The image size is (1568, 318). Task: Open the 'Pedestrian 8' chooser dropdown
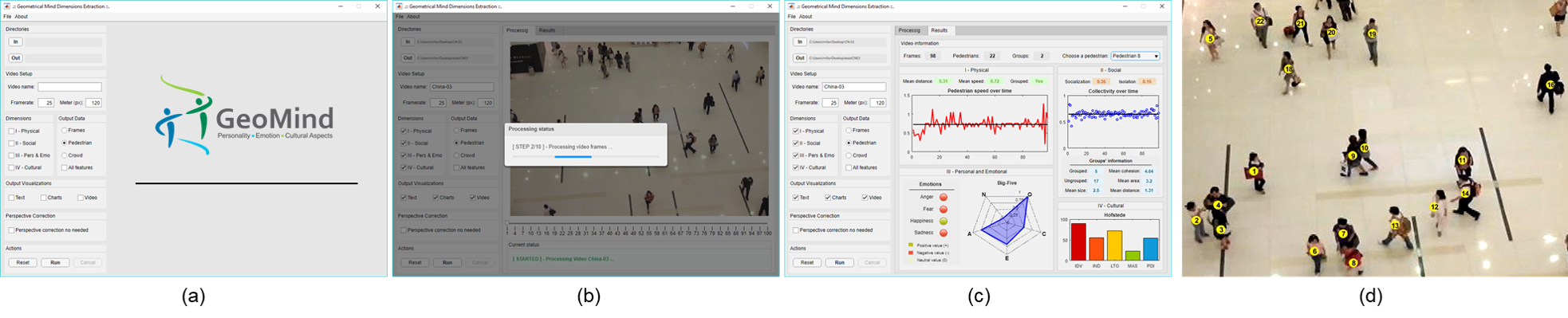(1135, 56)
